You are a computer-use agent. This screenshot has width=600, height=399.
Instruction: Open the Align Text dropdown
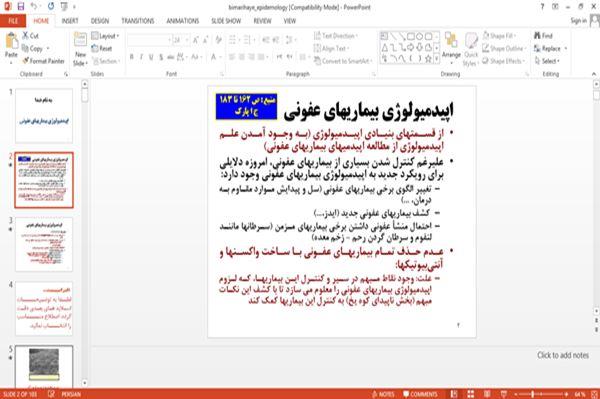point(331,48)
